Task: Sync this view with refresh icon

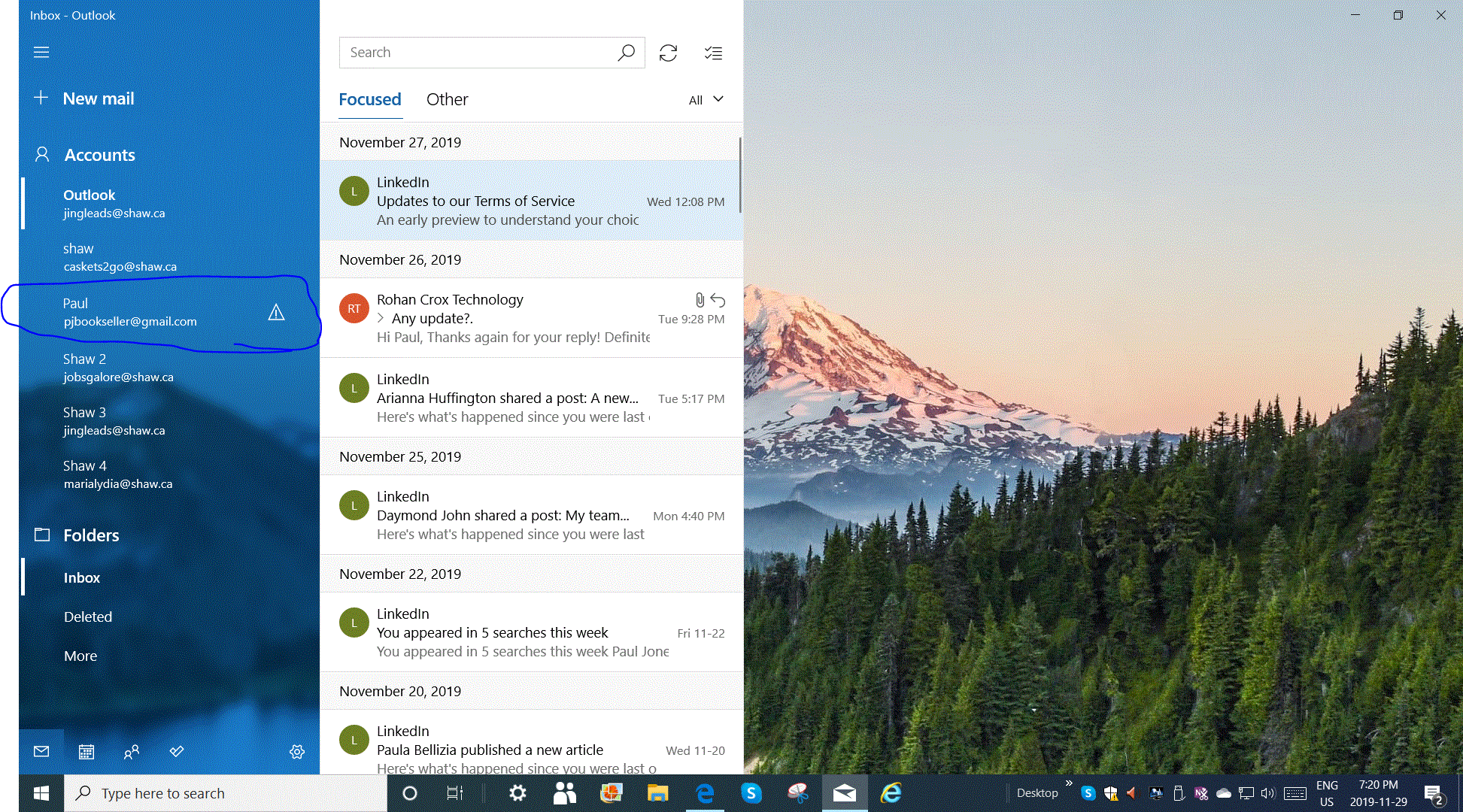Action: pos(668,53)
